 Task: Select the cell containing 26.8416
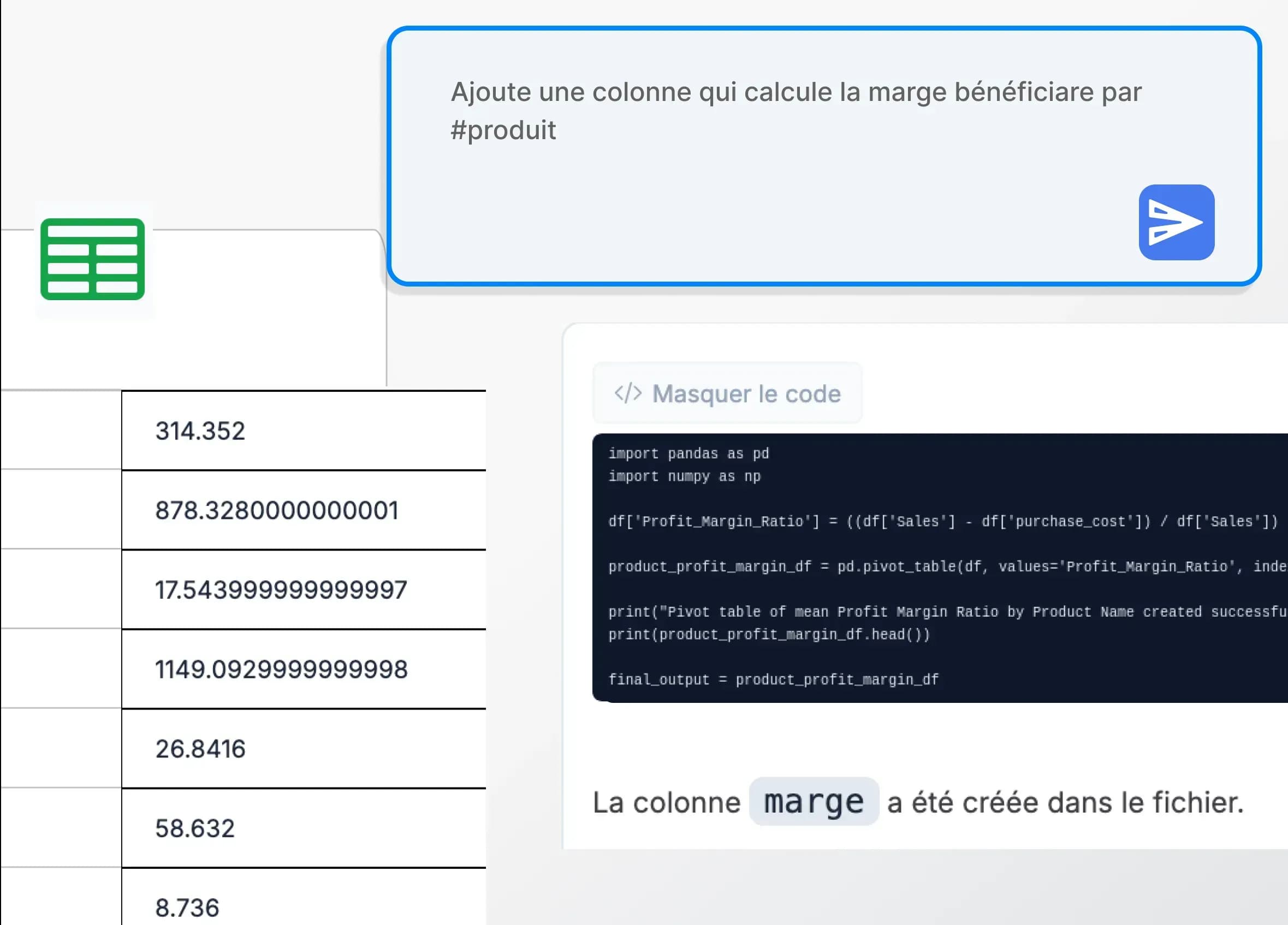(x=304, y=749)
